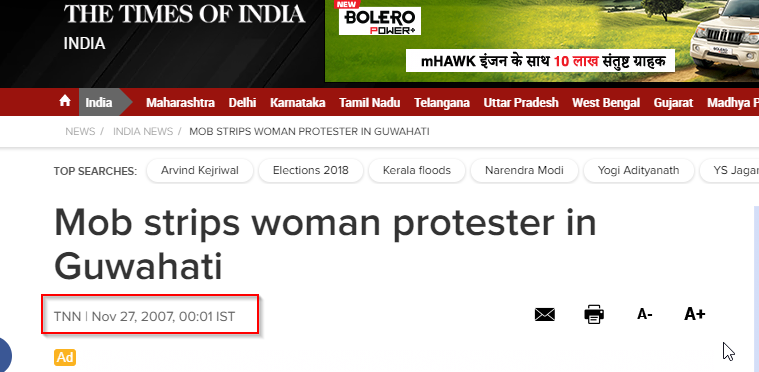Viewport: 759px width, 372px height.
Task: Click the NEWS breadcrumb link
Action: (x=80, y=132)
